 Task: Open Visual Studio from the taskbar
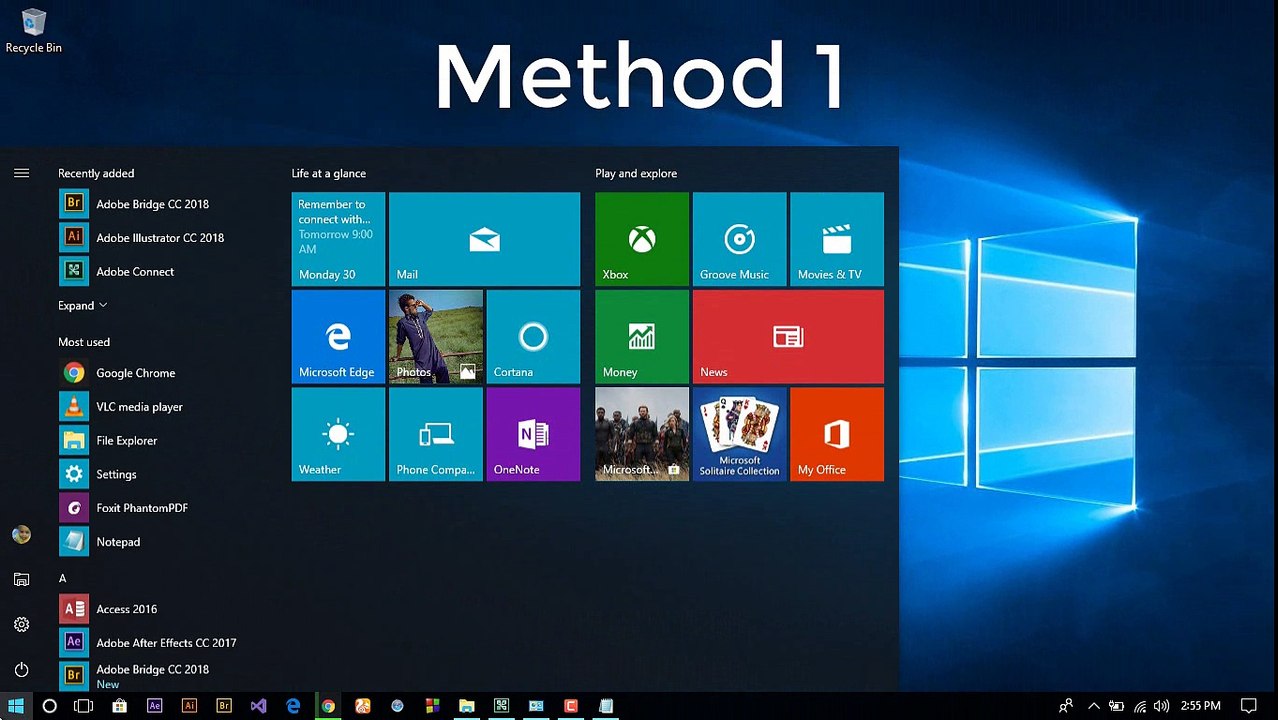tap(258, 706)
